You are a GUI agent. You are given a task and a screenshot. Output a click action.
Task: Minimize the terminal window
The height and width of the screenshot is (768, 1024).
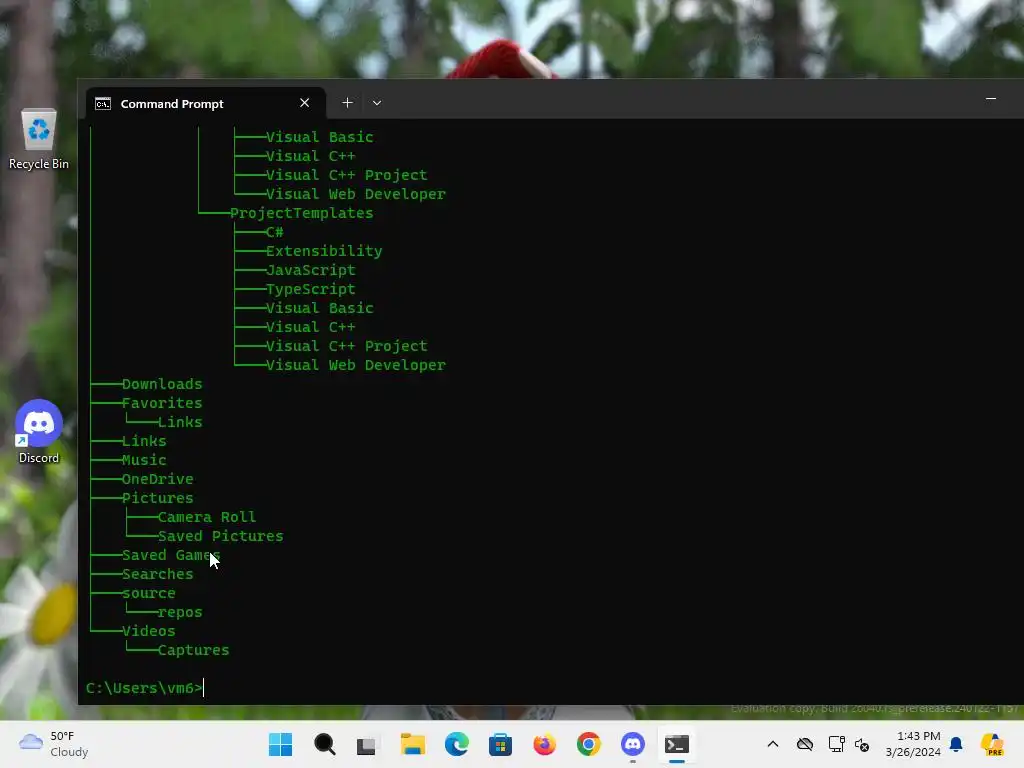(991, 99)
